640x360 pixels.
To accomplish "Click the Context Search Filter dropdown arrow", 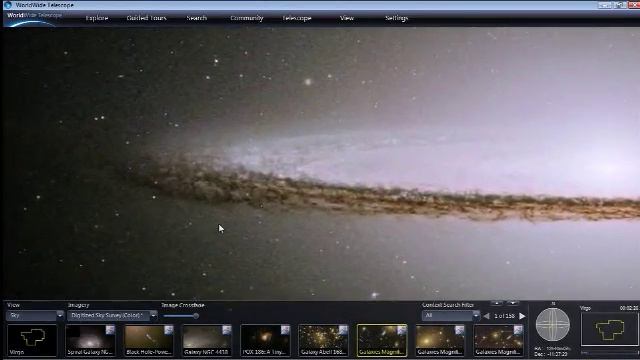I will click(x=476, y=316).
